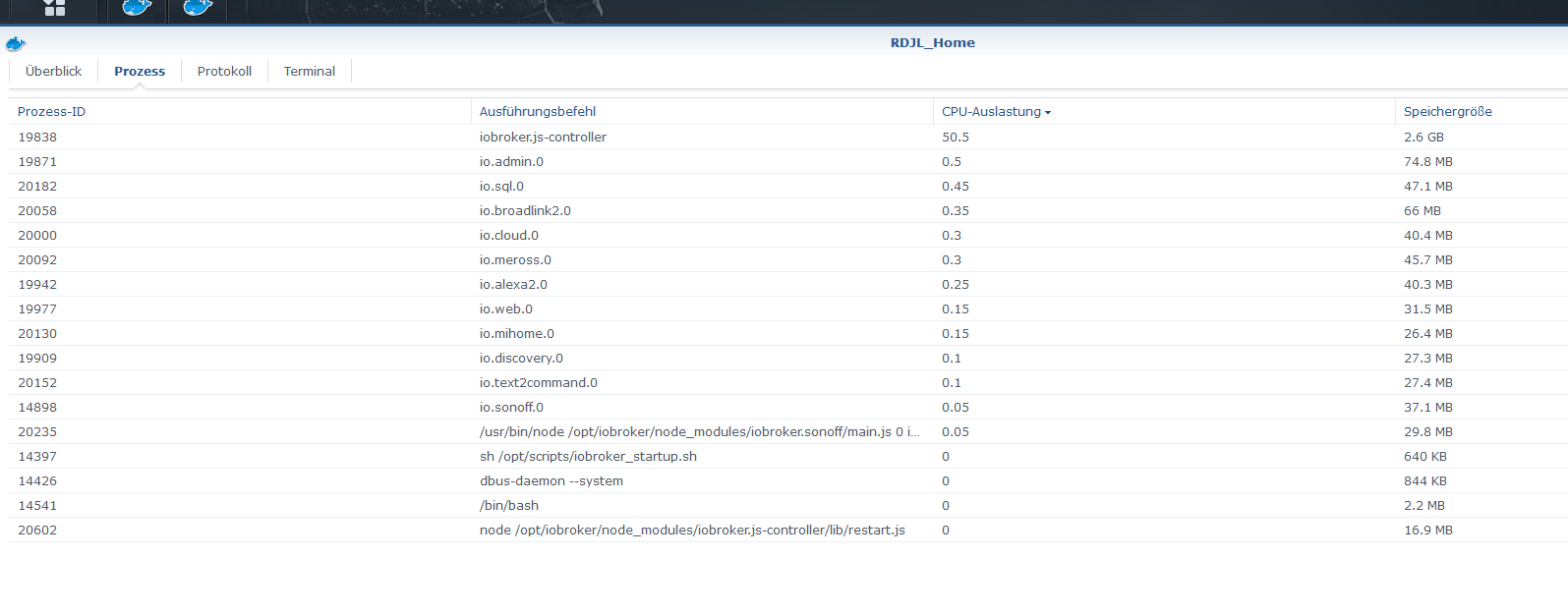The image size is (1568, 616).
Task: Select the io.text2command.0 process
Action: pyautogui.click(x=539, y=383)
